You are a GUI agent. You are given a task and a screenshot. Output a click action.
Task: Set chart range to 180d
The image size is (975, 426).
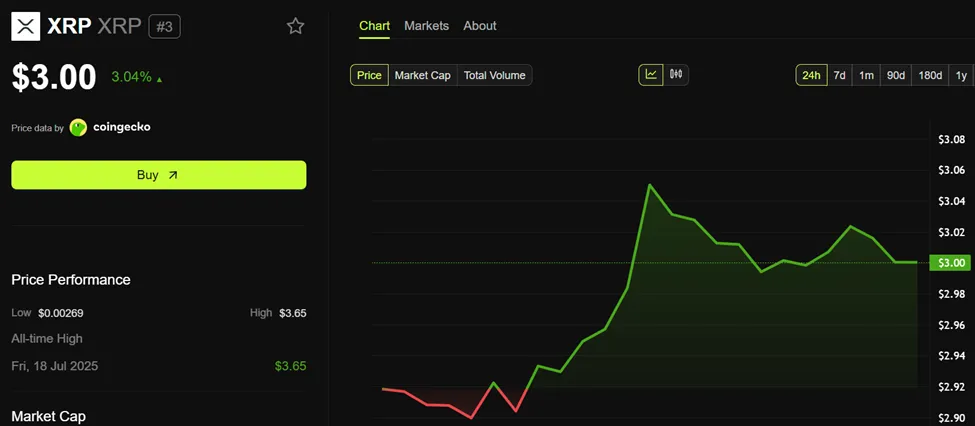(930, 75)
